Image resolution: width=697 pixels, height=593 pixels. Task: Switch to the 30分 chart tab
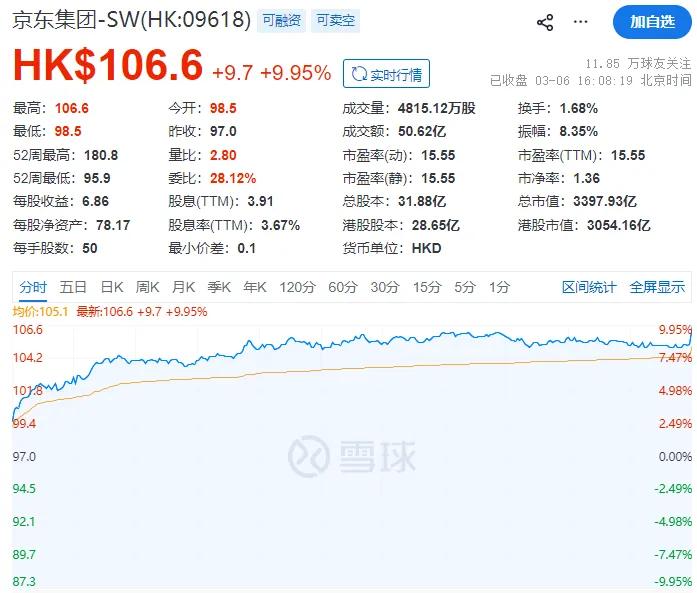pos(385,287)
